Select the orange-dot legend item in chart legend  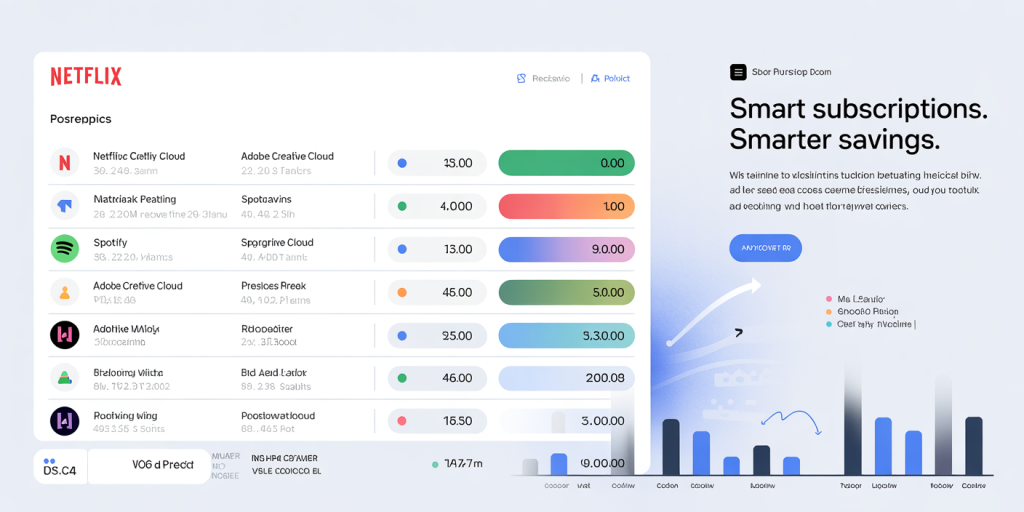[862, 312]
